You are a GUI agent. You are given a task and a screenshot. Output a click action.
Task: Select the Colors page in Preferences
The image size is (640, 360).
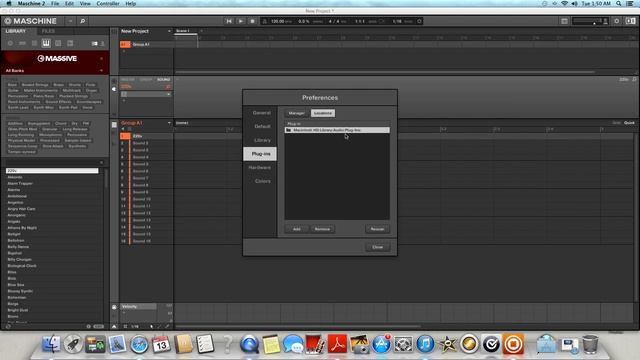click(262, 181)
